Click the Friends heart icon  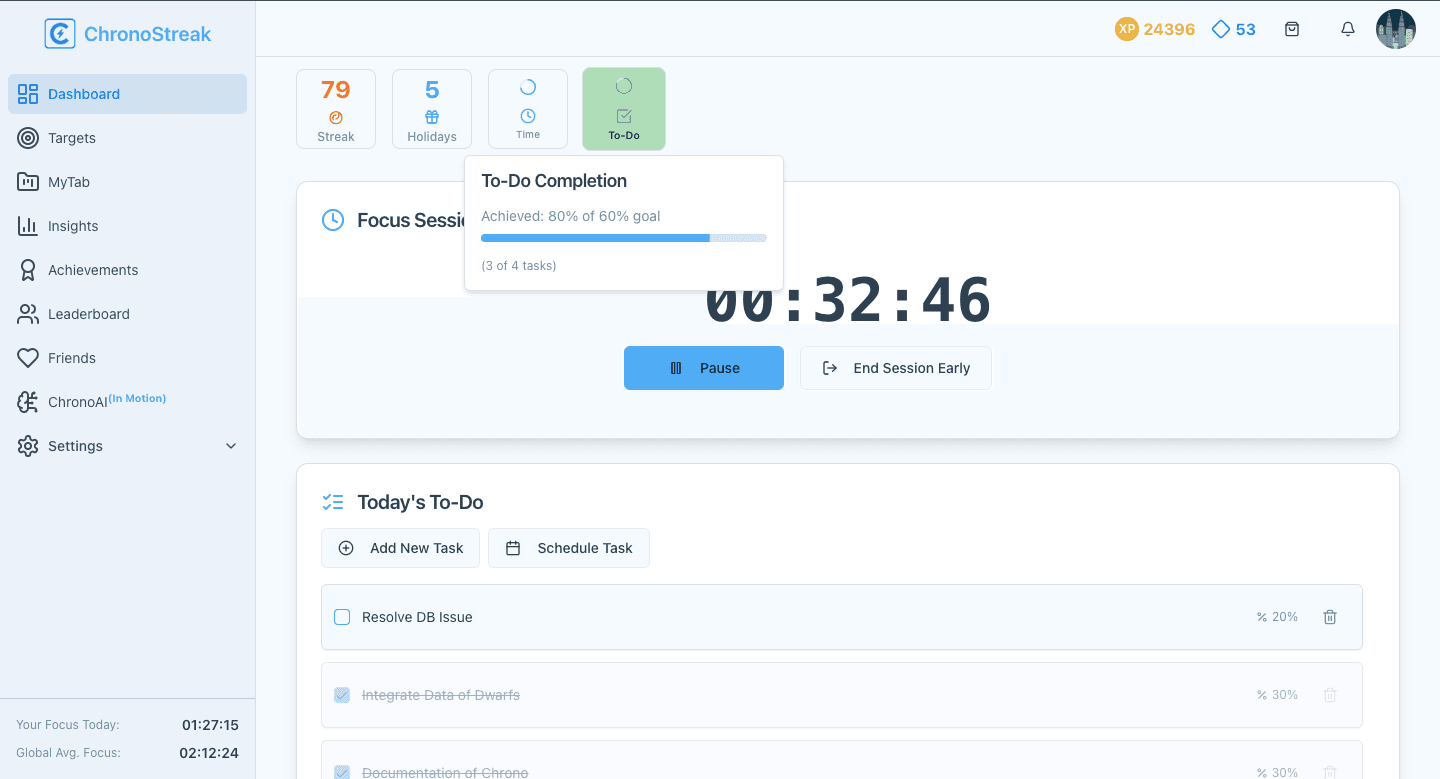[x=28, y=358]
